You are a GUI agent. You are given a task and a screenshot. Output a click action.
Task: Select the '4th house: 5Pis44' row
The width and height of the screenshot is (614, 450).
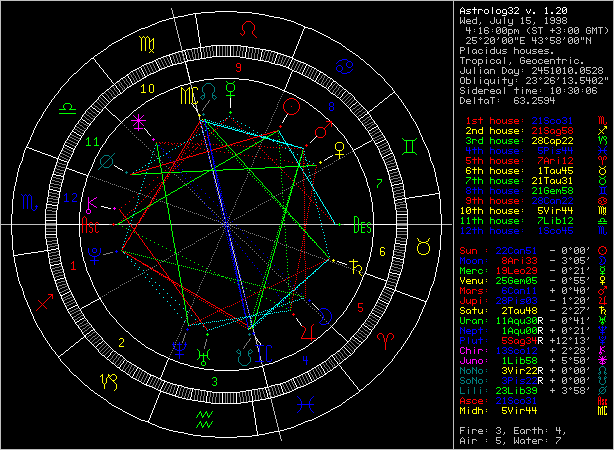tap(519, 151)
